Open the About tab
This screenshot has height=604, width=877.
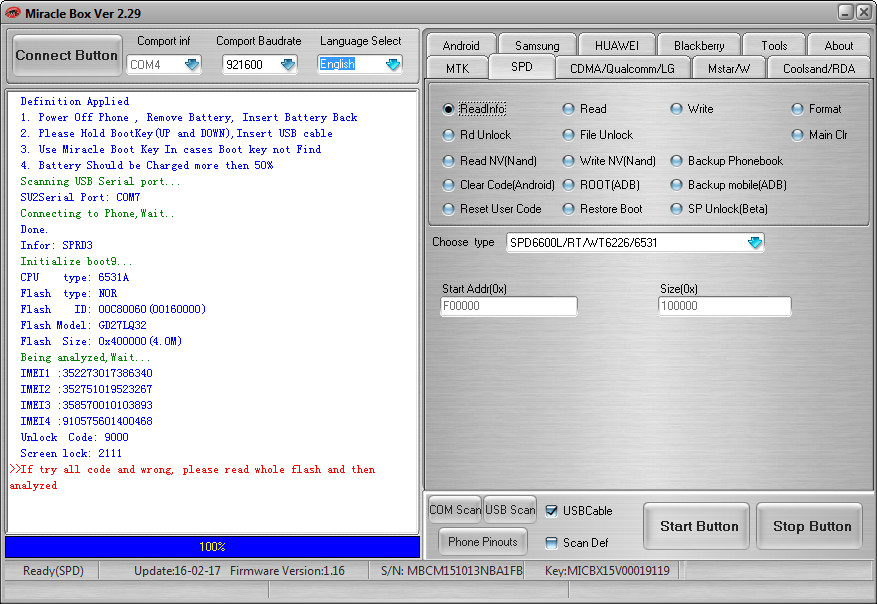point(838,45)
